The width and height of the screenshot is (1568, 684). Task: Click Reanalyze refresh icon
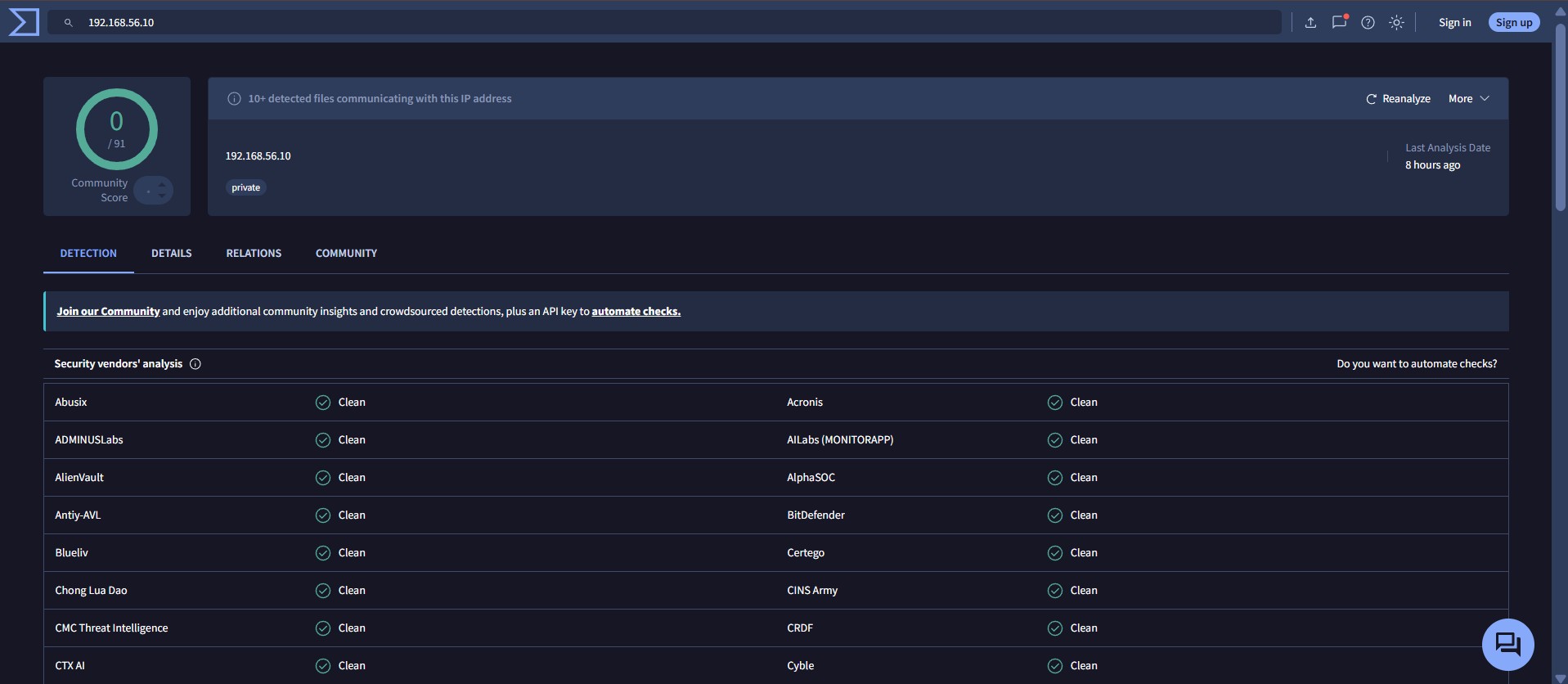click(x=1371, y=99)
